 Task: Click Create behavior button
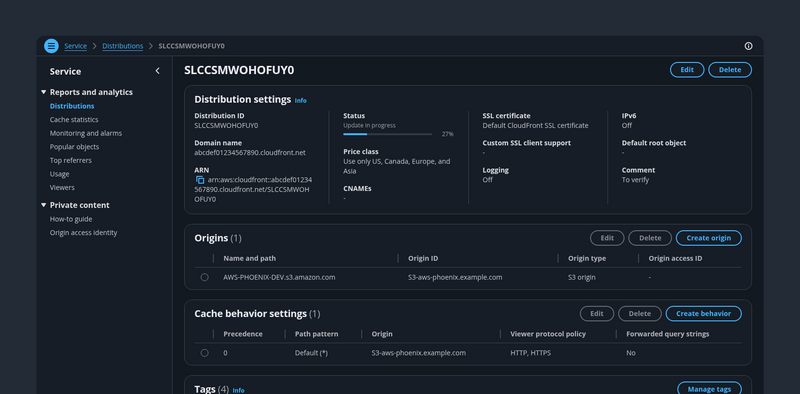(704, 313)
